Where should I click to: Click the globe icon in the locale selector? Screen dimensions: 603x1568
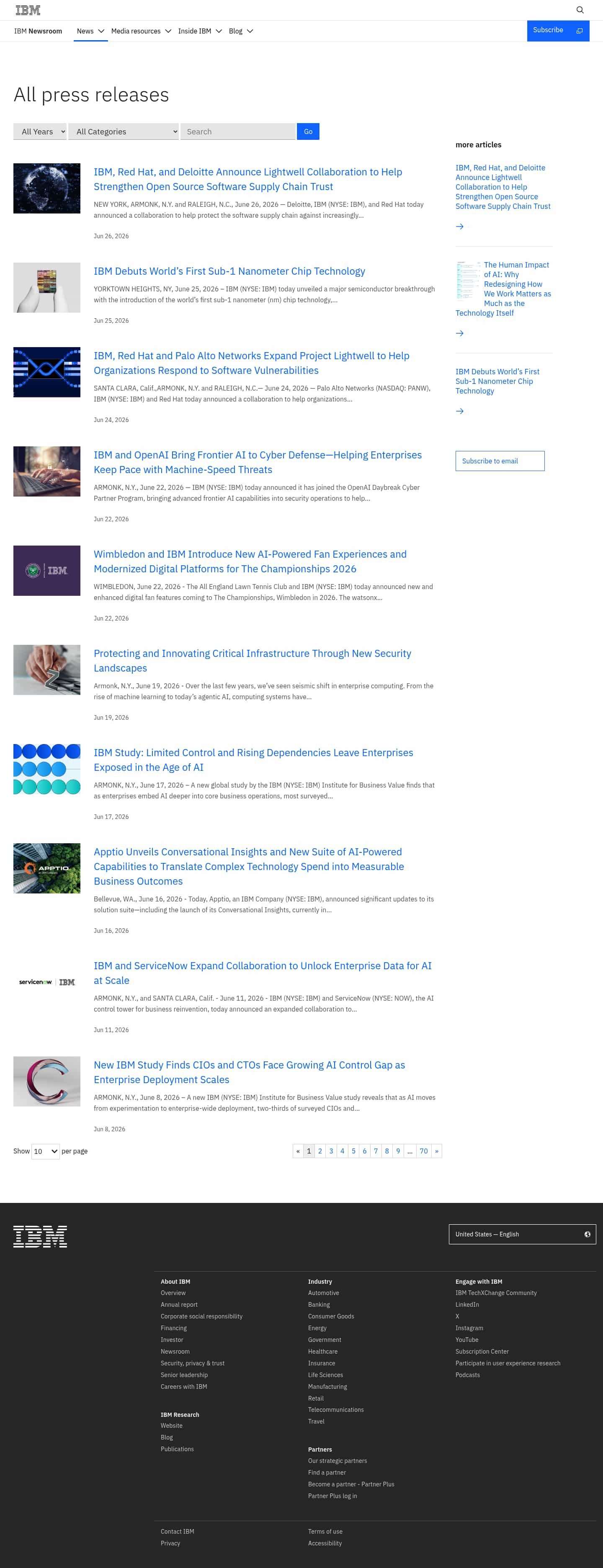click(x=587, y=1234)
